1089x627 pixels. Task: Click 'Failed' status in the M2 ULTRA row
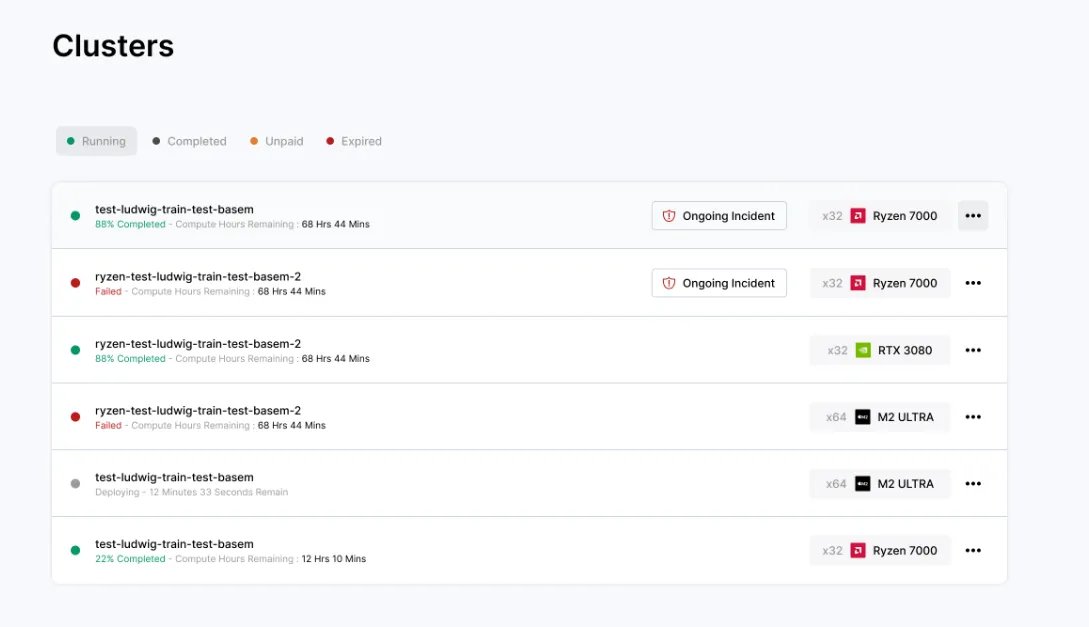[x=108, y=426]
